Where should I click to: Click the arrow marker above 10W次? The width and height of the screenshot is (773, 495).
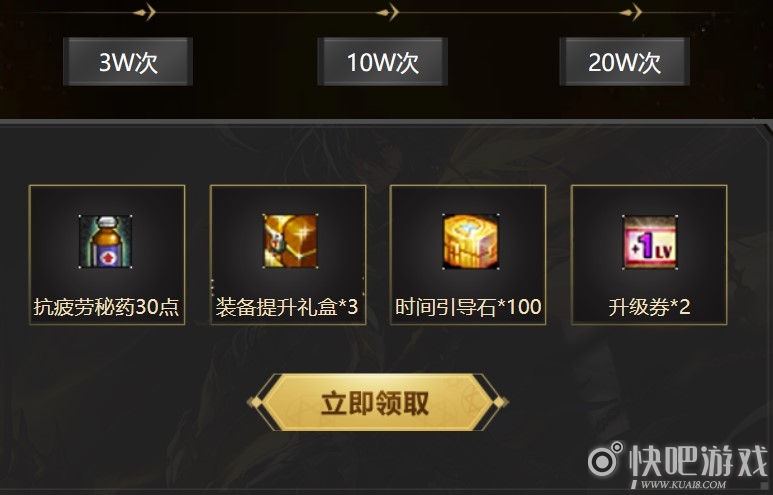[388, 12]
